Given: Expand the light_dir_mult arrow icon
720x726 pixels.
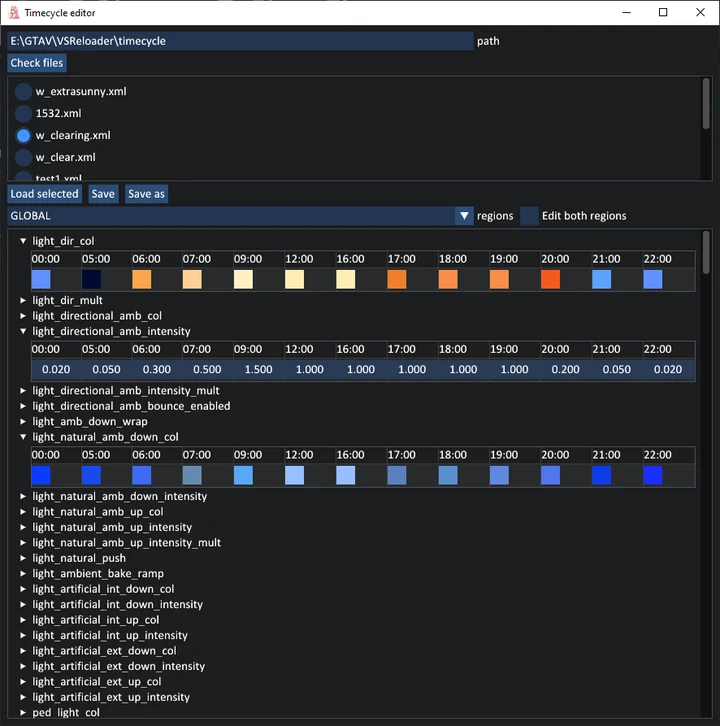Looking at the screenshot, I should click(x=23, y=300).
